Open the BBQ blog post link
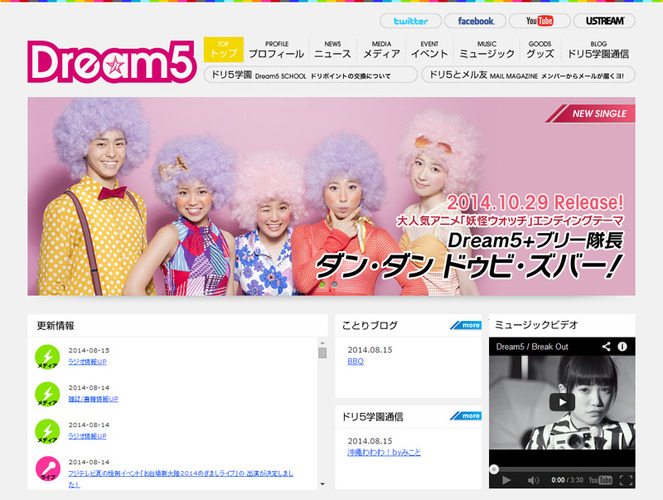This screenshot has height=500, width=663. pyautogui.click(x=356, y=361)
